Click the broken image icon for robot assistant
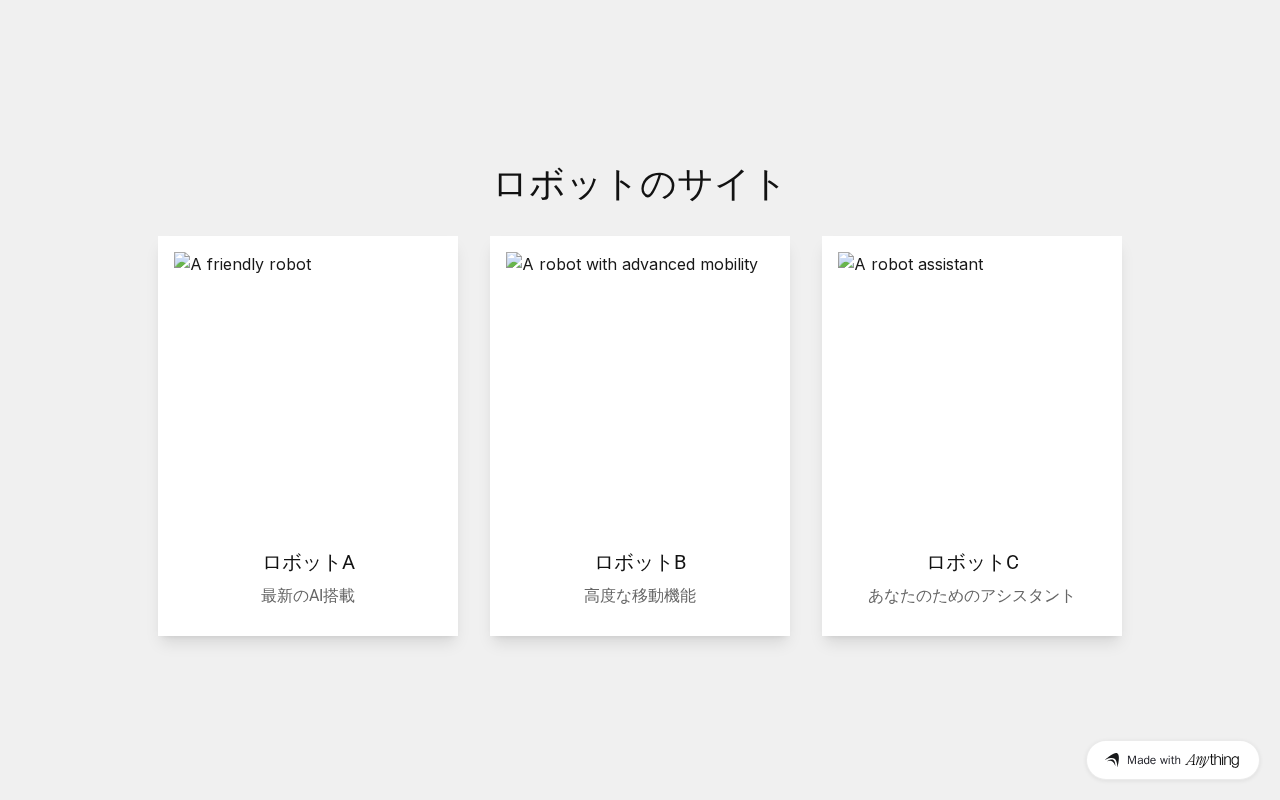 coord(846,262)
